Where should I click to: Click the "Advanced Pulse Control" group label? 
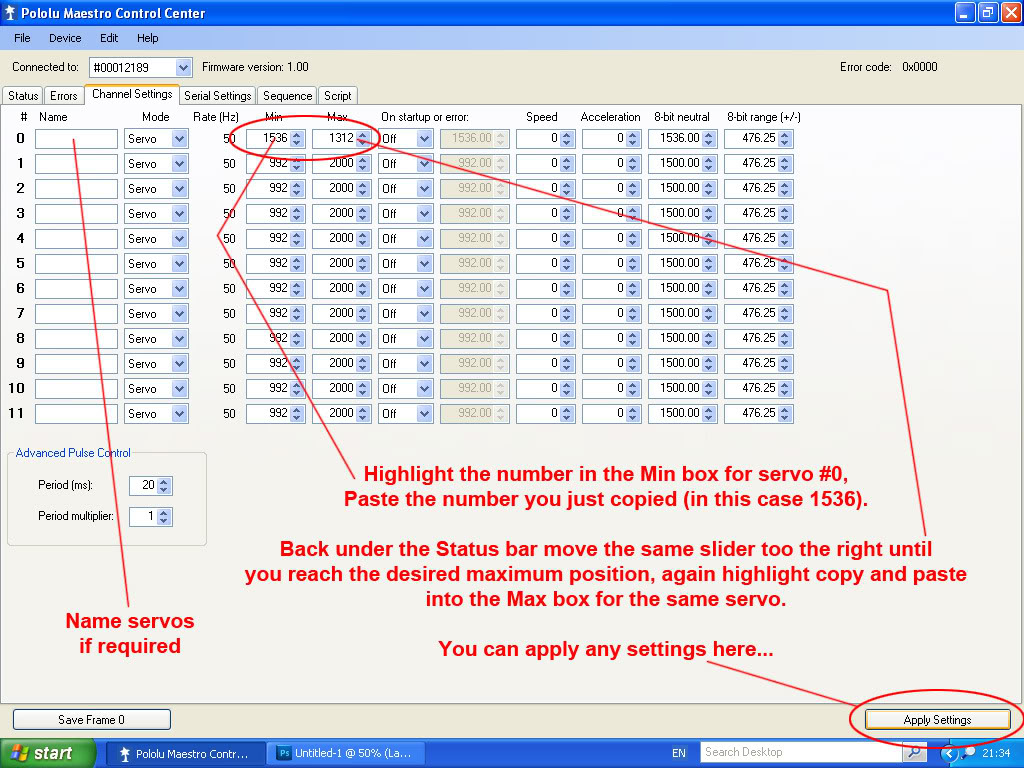click(x=73, y=453)
